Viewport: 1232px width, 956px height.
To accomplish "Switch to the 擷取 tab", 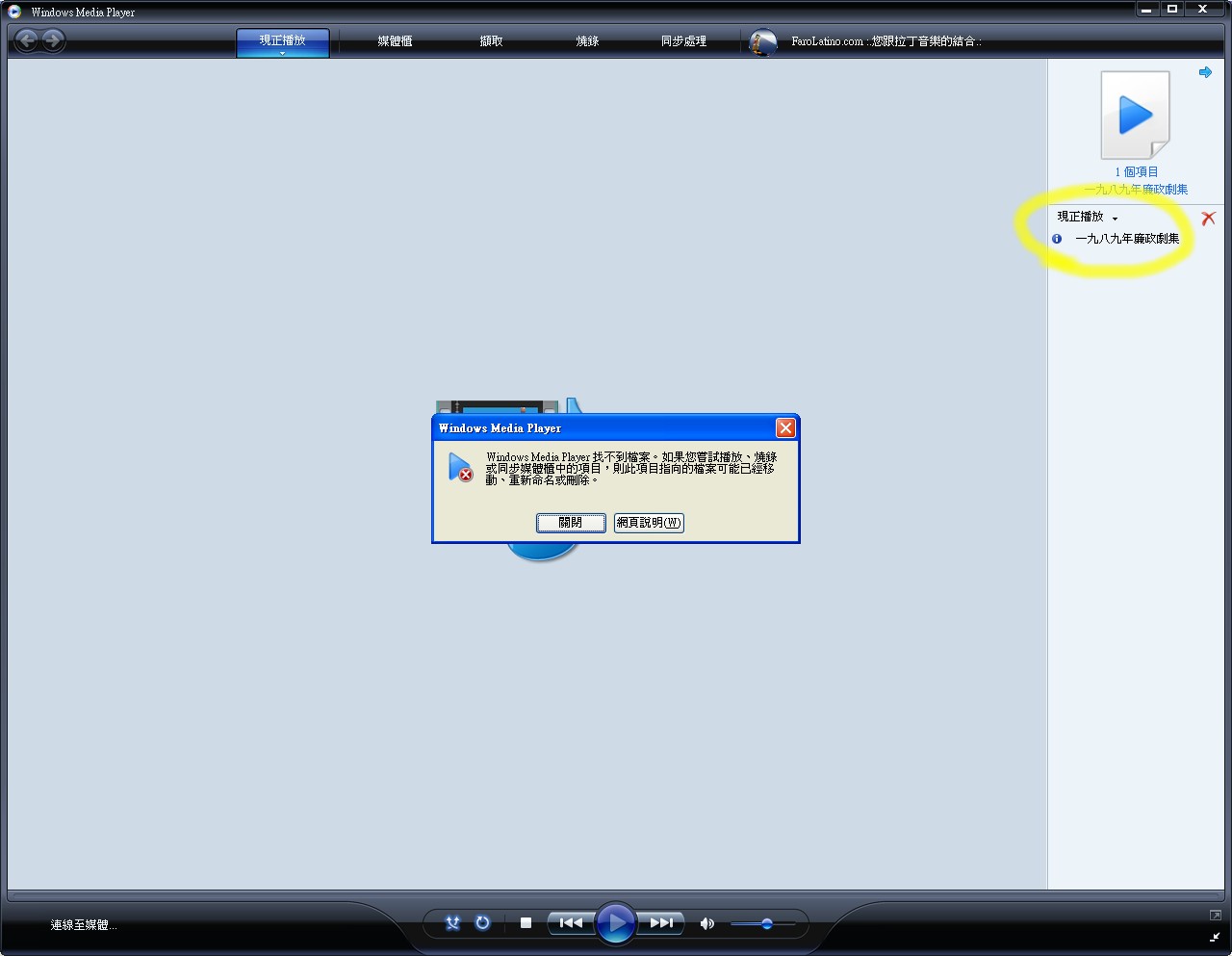I will pyautogui.click(x=492, y=41).
